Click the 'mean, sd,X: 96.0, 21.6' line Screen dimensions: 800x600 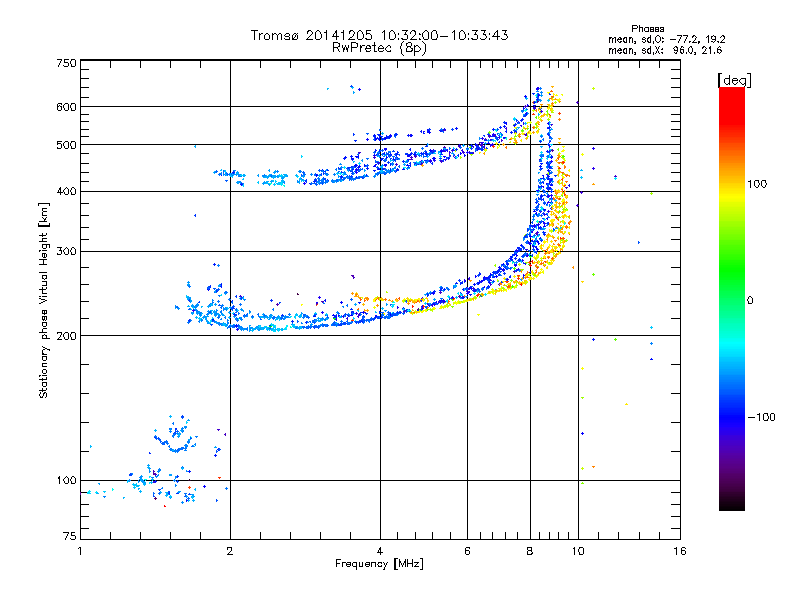click(665, 50)
